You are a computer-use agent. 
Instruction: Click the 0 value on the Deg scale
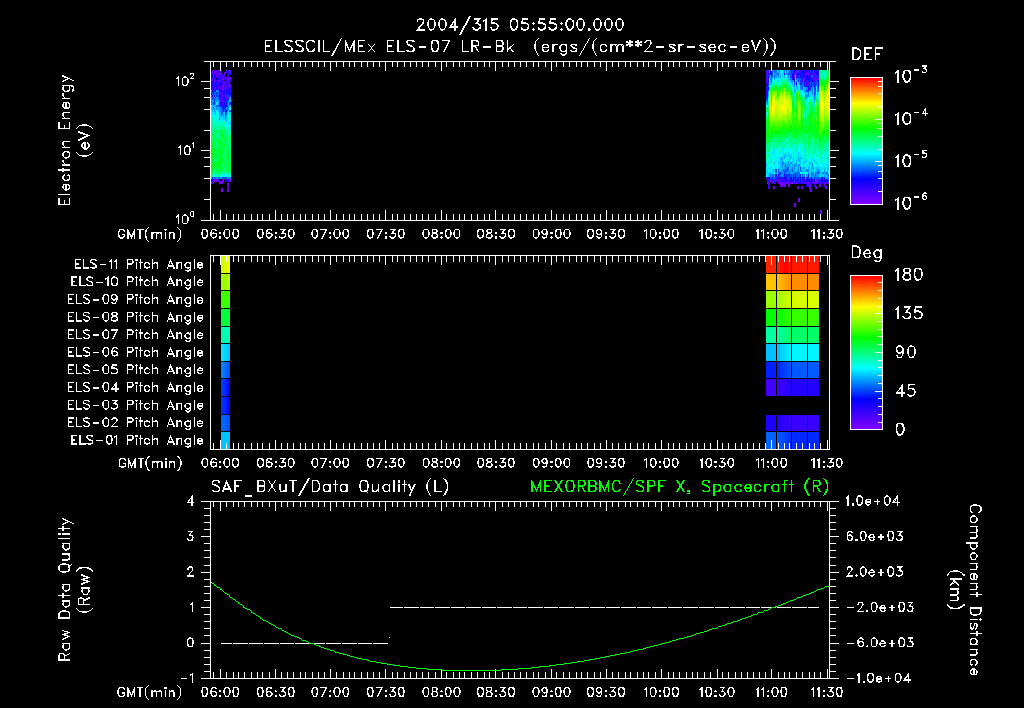(901, 430)
